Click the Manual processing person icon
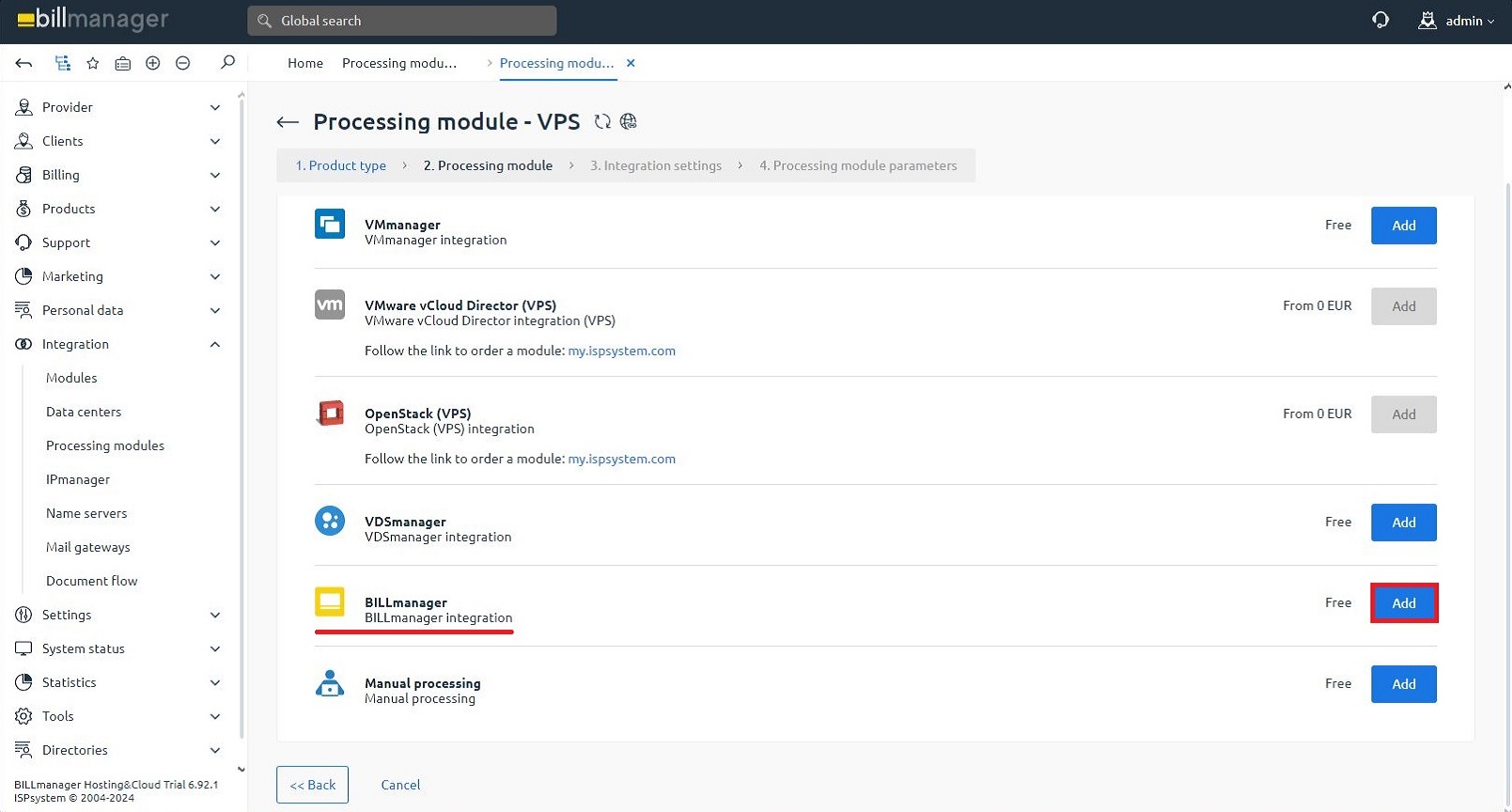 click(330, 682)
